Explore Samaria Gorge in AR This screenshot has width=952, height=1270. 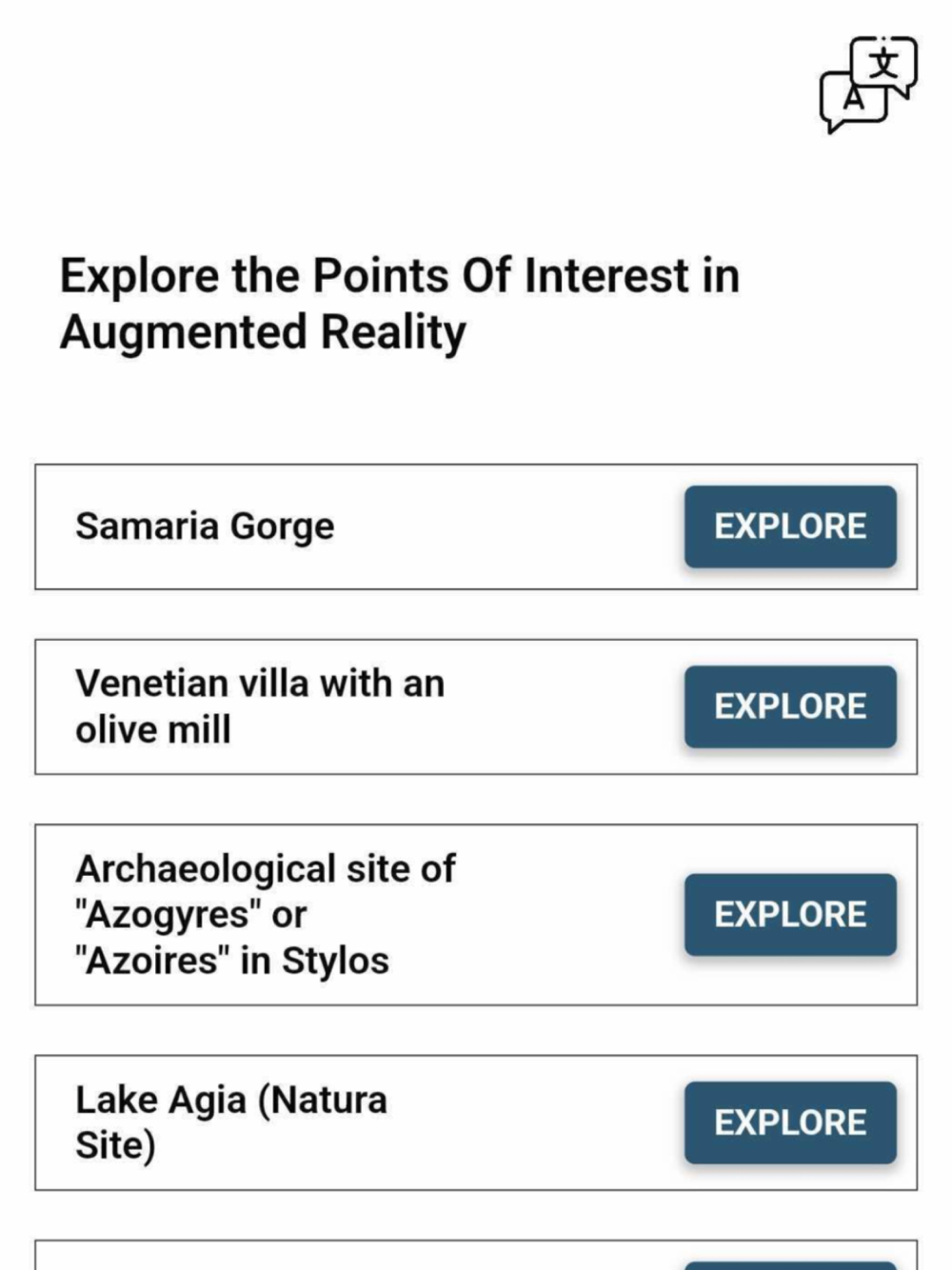pyautogui.click(x=790, y=526)
